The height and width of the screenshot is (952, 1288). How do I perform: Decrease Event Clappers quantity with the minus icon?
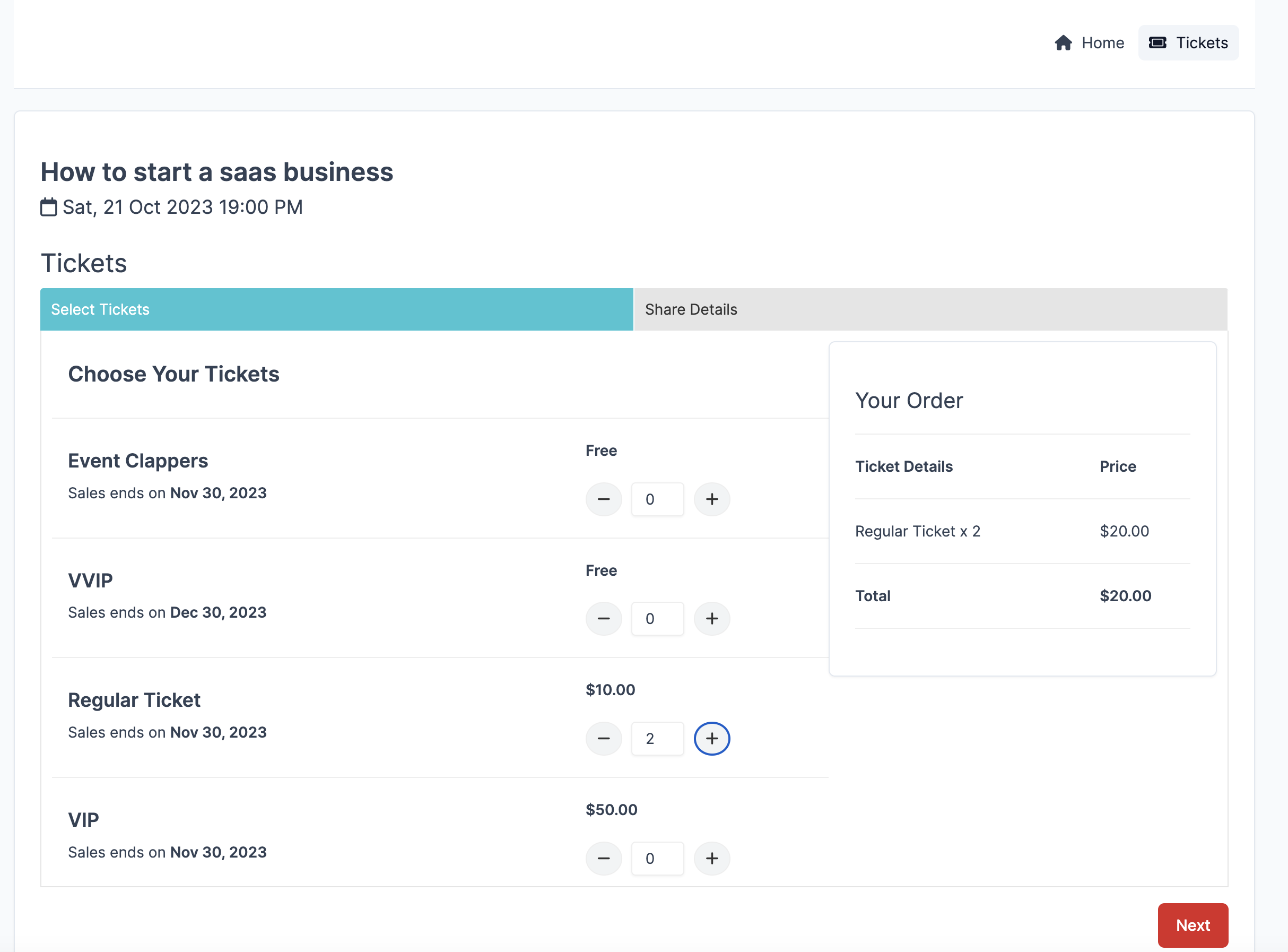[604, 499]
